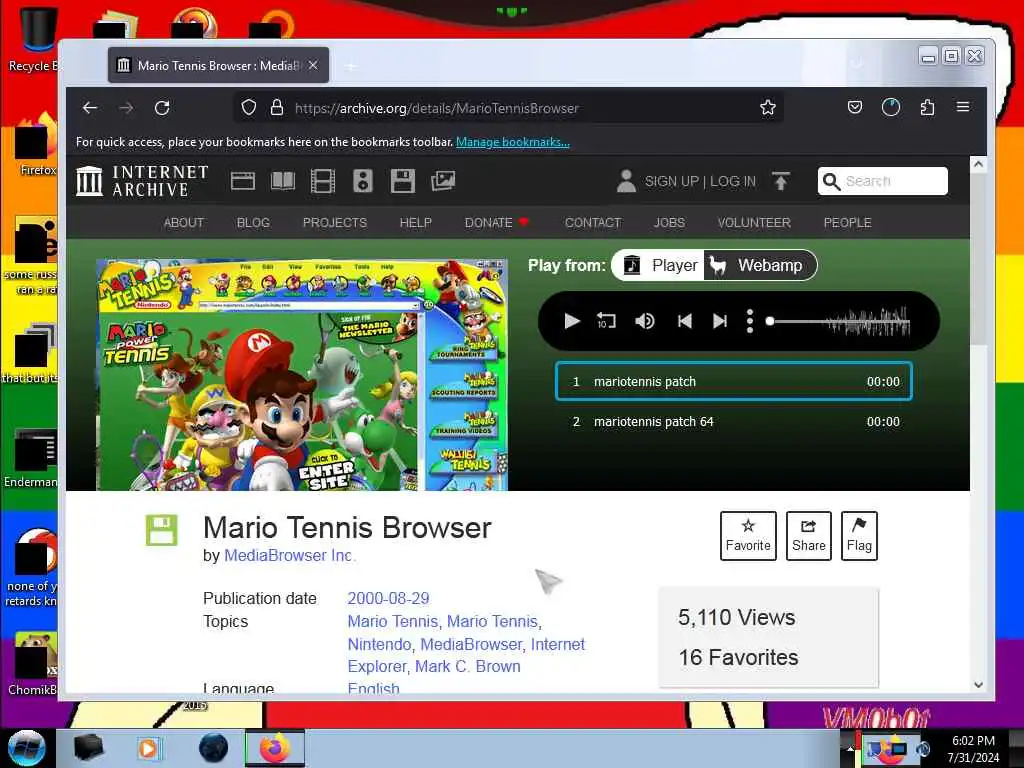Open the Manage bookmarks link
Image resolution: width=1024 pixels, height=768 pixels.
click(x=513, y=142)
